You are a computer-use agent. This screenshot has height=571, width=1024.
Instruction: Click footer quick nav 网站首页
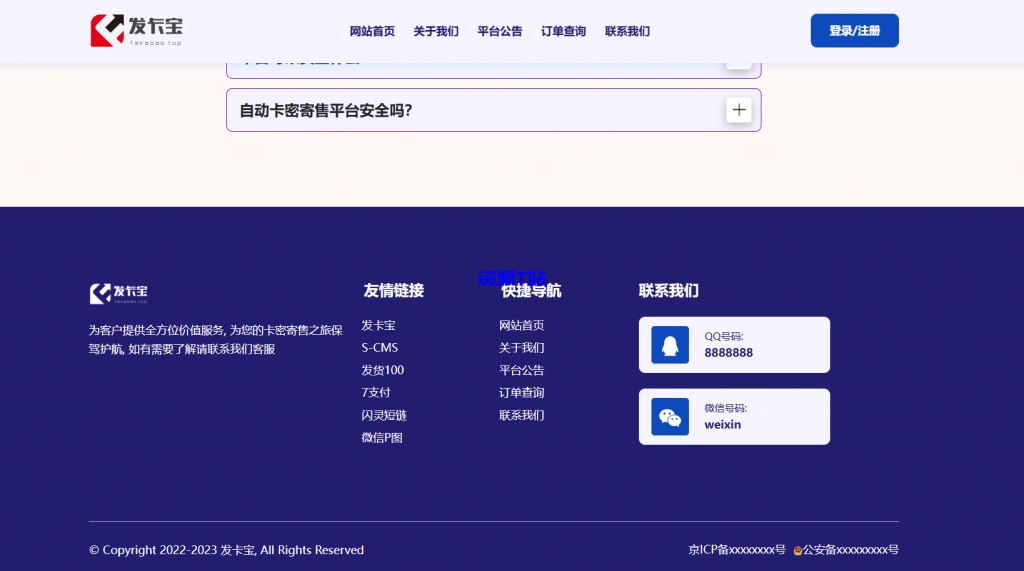tap(521, 325)
